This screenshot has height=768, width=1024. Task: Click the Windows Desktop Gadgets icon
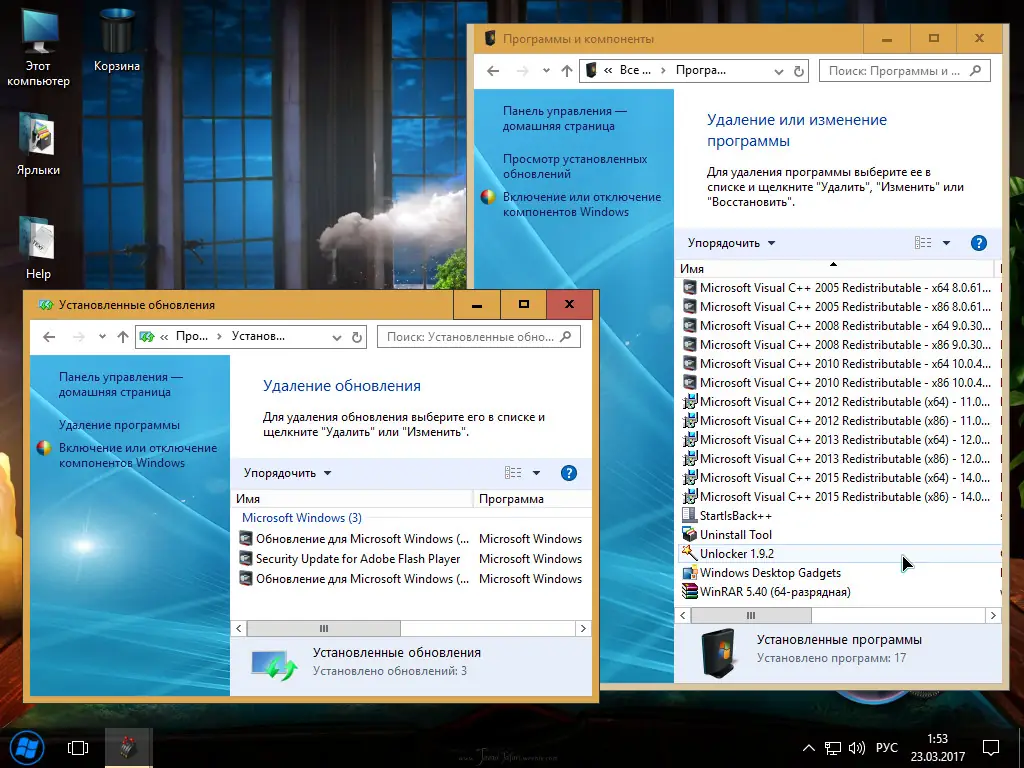click(689, 573)
